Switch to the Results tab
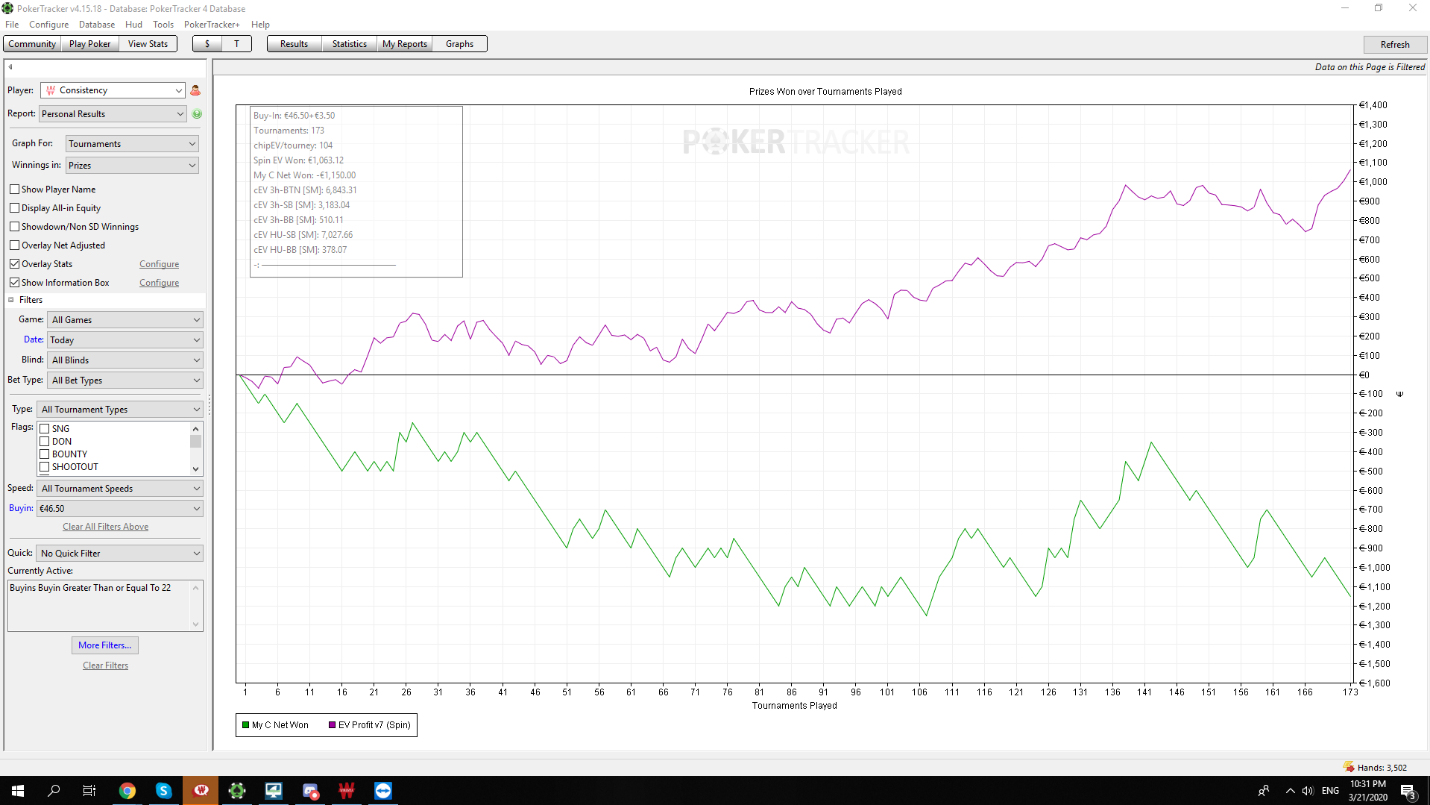The height and width of the screenshot is (805, 1430). (x=294, y=44)
